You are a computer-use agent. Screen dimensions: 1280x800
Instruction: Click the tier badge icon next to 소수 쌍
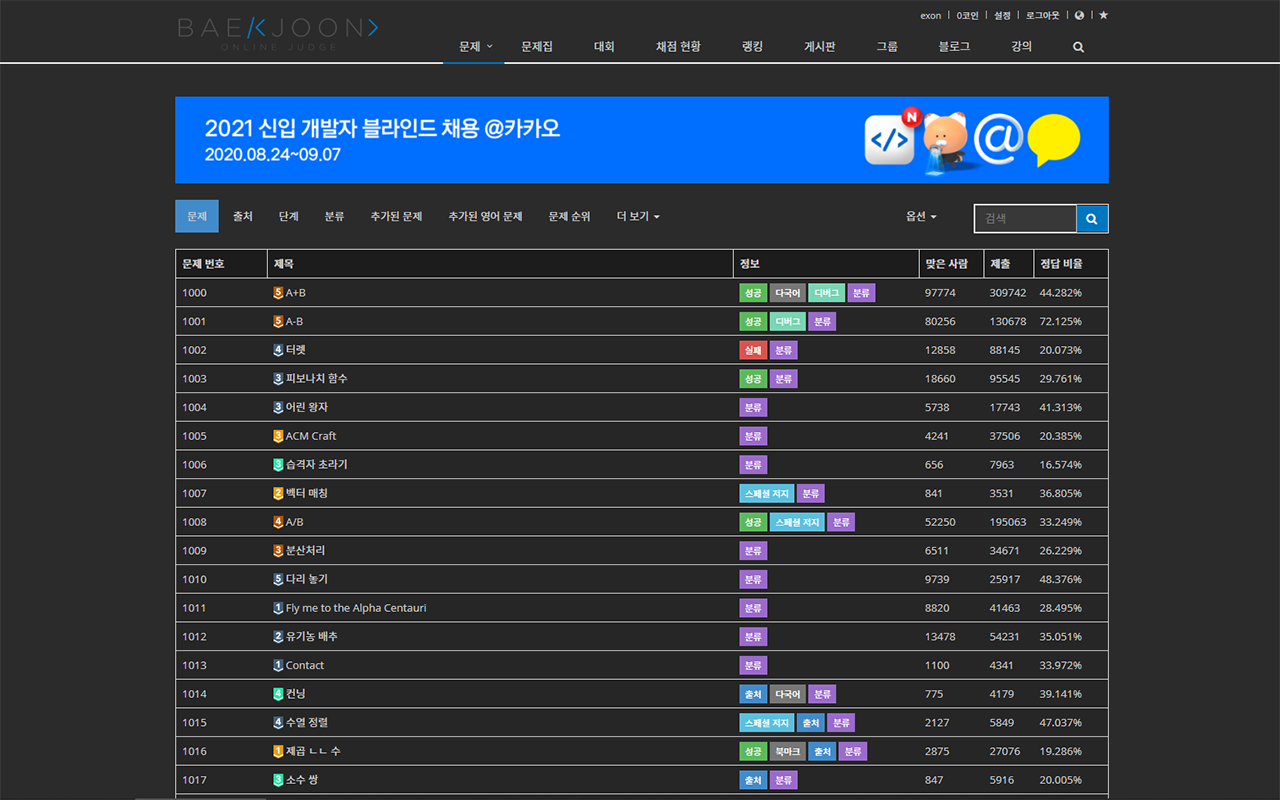278,780
